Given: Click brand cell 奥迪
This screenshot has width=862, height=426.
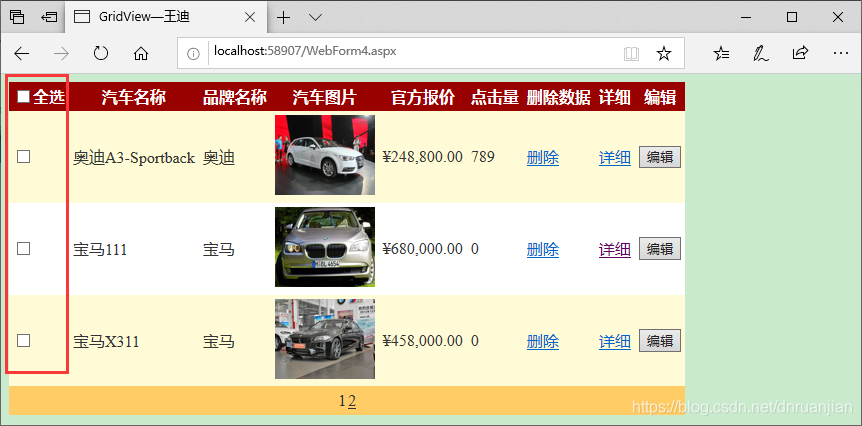Looking at the screenshot, I should click(x=219, y=158).
